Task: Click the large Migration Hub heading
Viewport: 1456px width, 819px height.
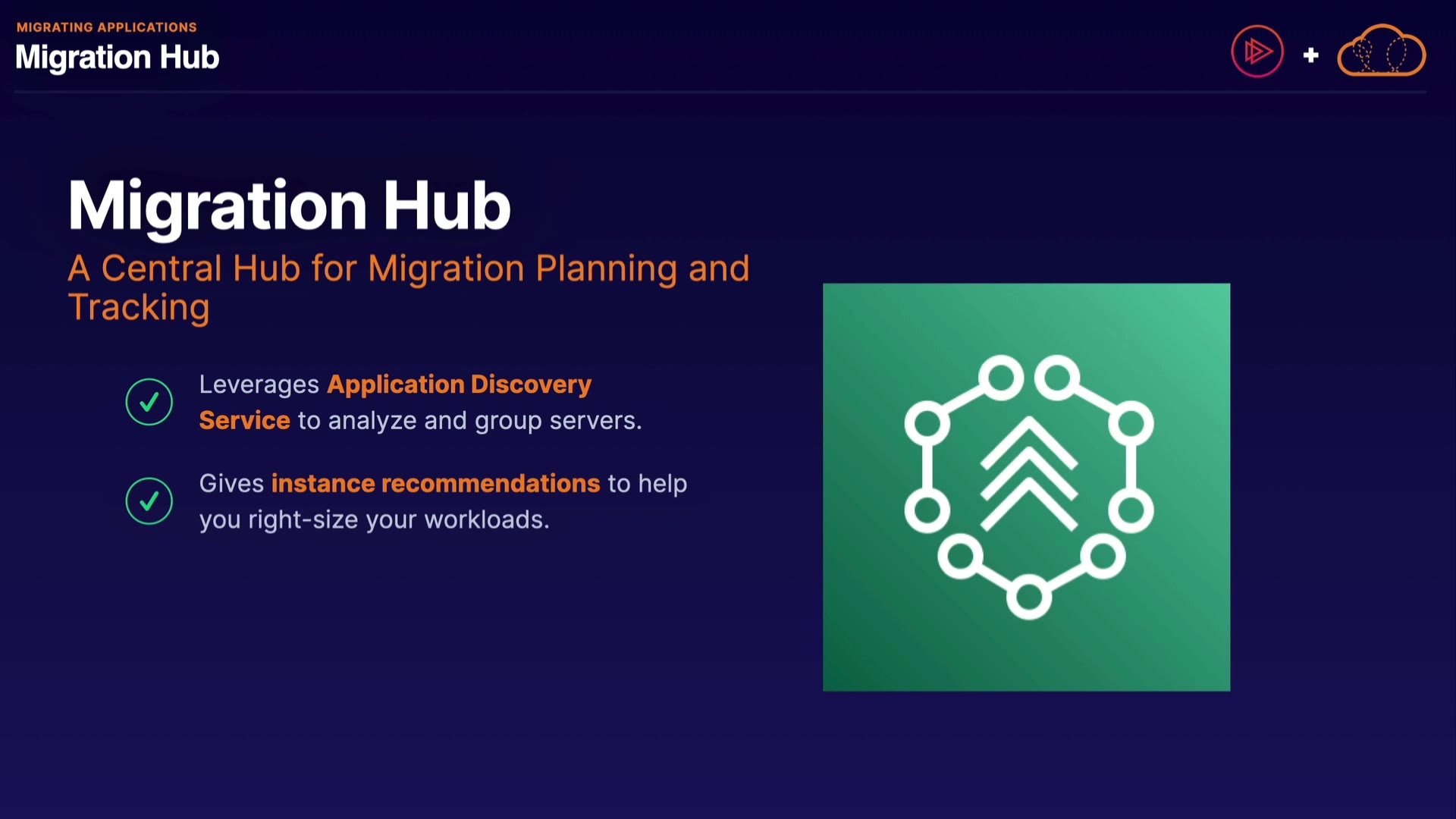Action: point(289,206)
